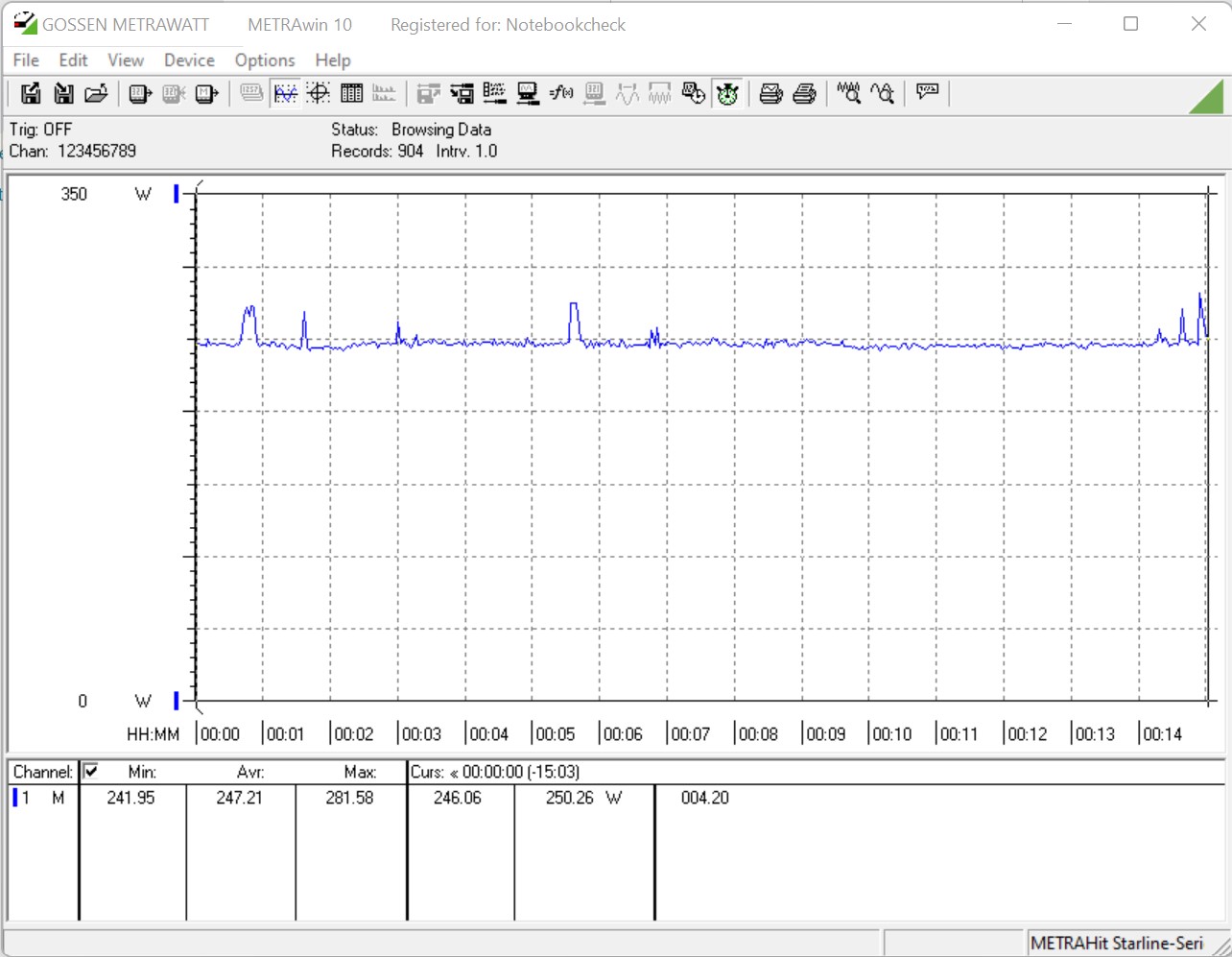Click the difference value 004.20
Image resolution: width=1232 pixels, height=957 pixels.
point(705,798)
